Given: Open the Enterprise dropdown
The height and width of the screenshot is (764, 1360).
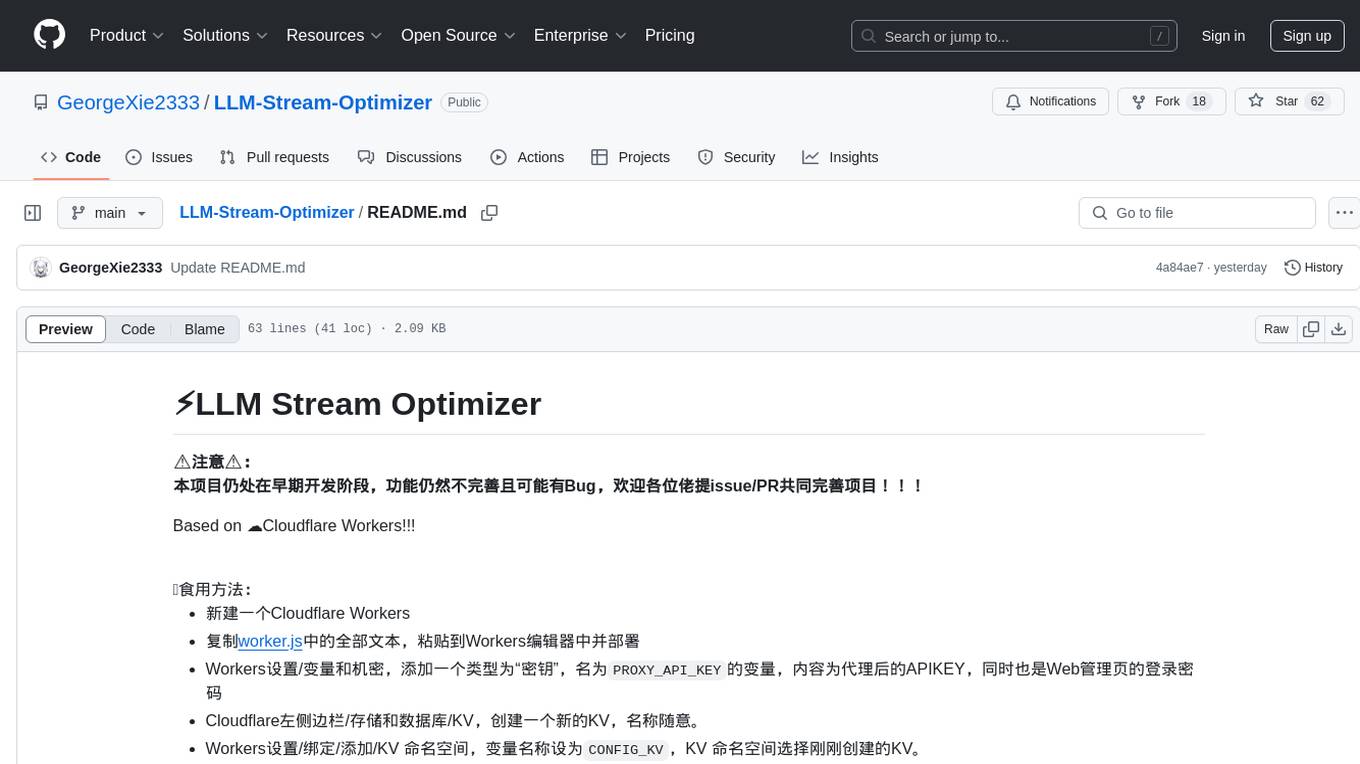Looking at the screenshot, I should pos(580,35).
